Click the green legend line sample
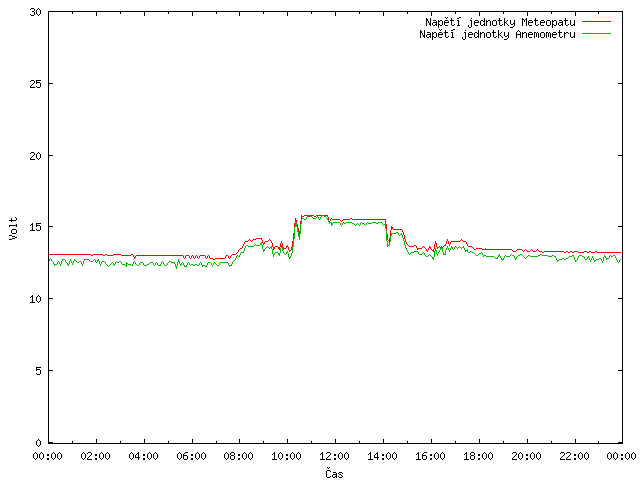 click(x=596, y=33)
